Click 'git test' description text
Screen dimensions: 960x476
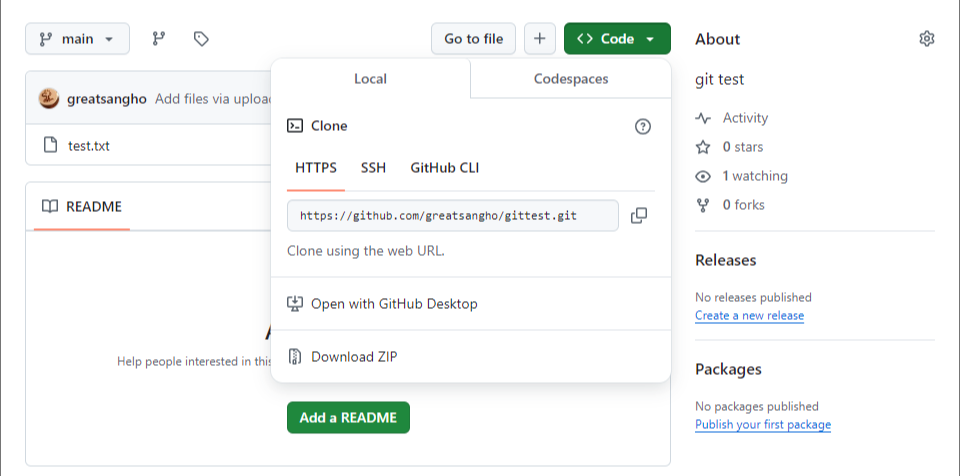[719, 80]
